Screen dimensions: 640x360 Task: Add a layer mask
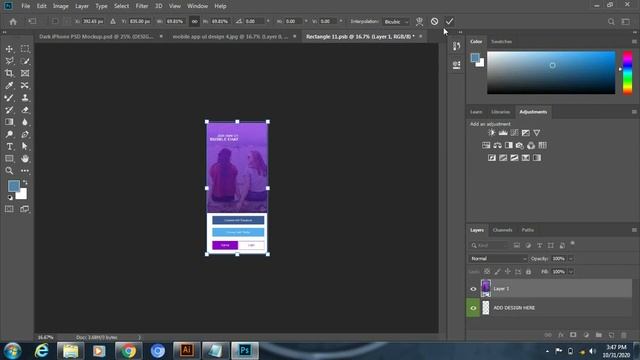pyautogui.click(x=573, y=335)
